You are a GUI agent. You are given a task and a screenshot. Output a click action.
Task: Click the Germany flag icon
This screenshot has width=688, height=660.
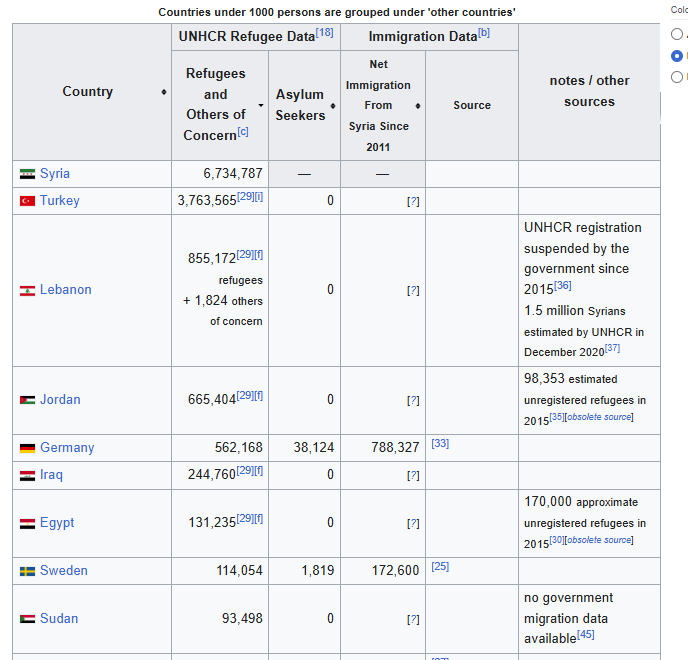(27, 448)
